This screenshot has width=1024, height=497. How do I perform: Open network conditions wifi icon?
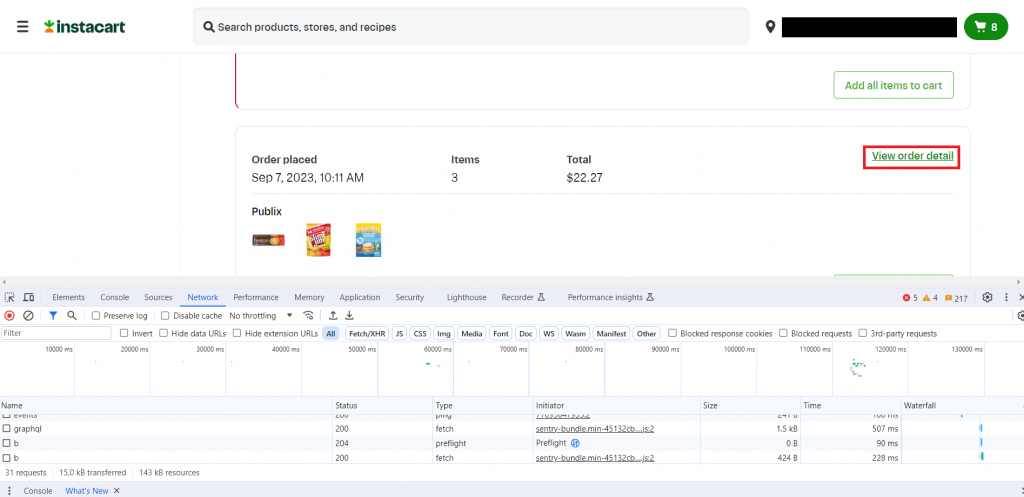(308, 315)
